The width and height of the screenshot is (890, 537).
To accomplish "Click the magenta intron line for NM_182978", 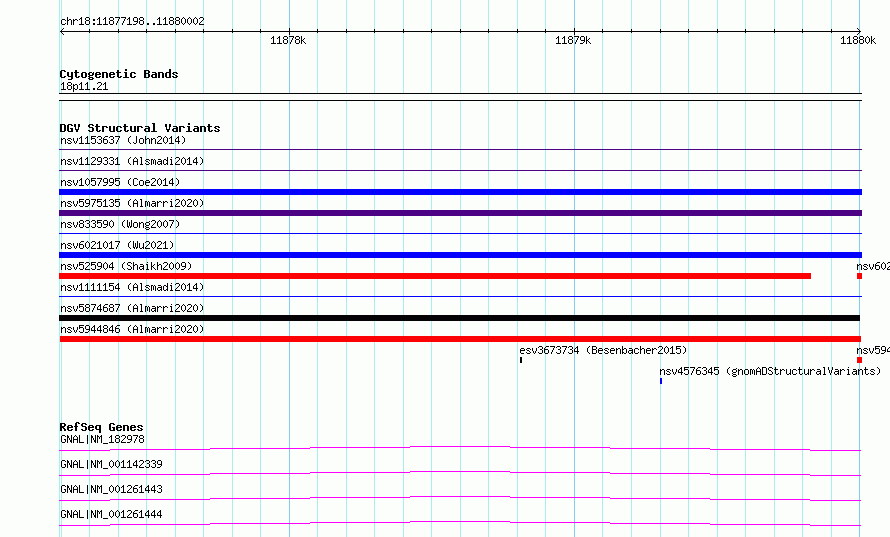I will [x=460, y=448].
